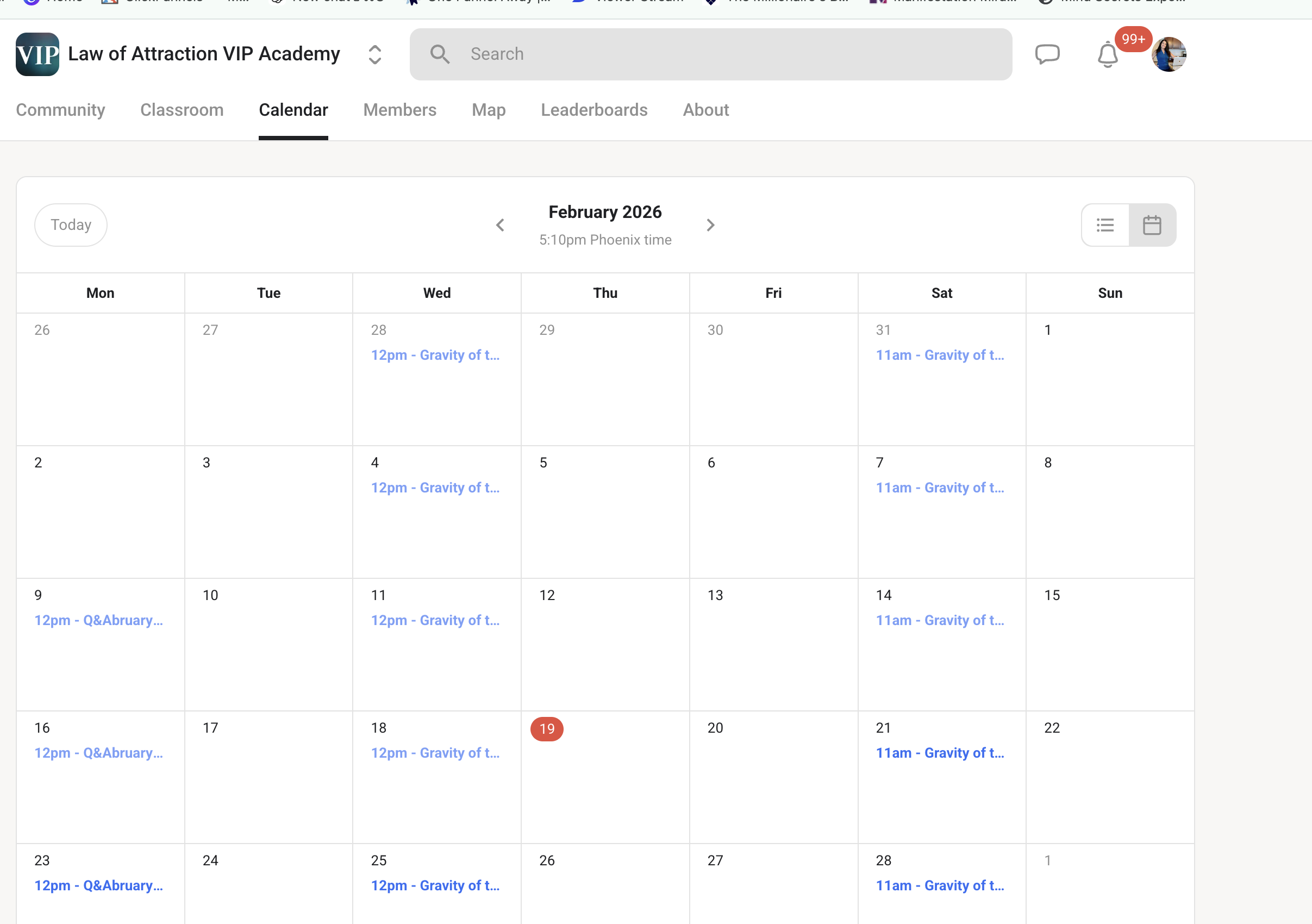Expand the community switcher arrows
1312x924 pixels.
[374, 54]
